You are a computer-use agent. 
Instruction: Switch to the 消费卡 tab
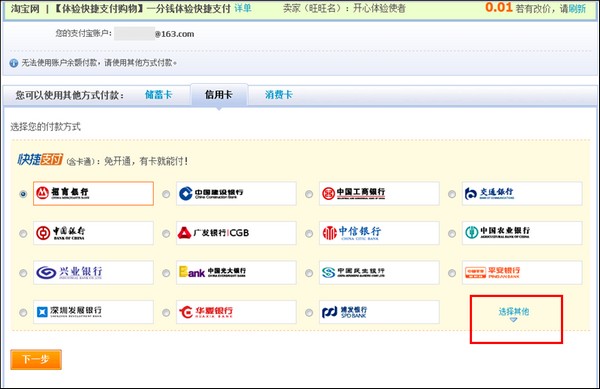279,94
